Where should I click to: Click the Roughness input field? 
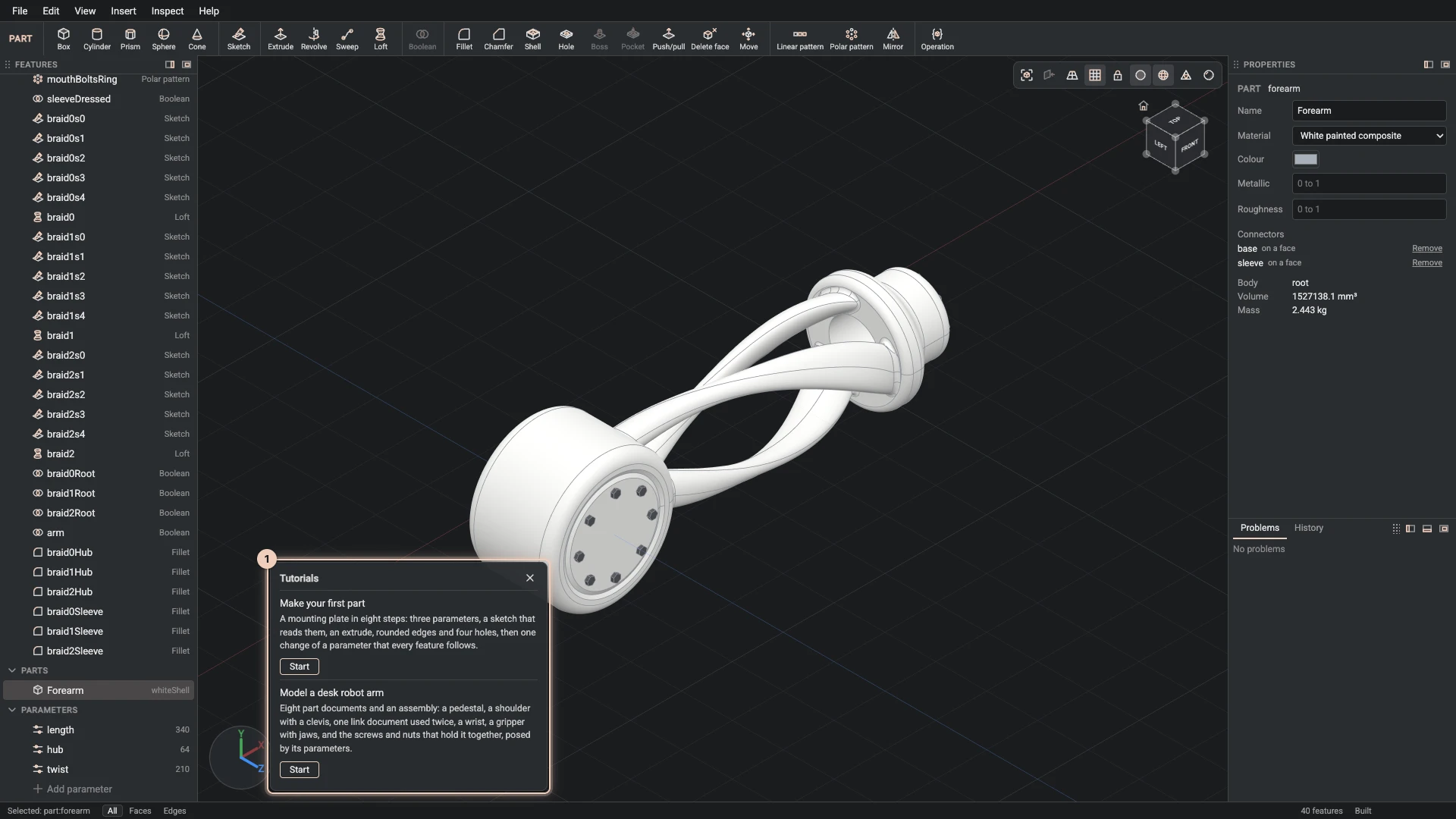tap(1369, 209)
